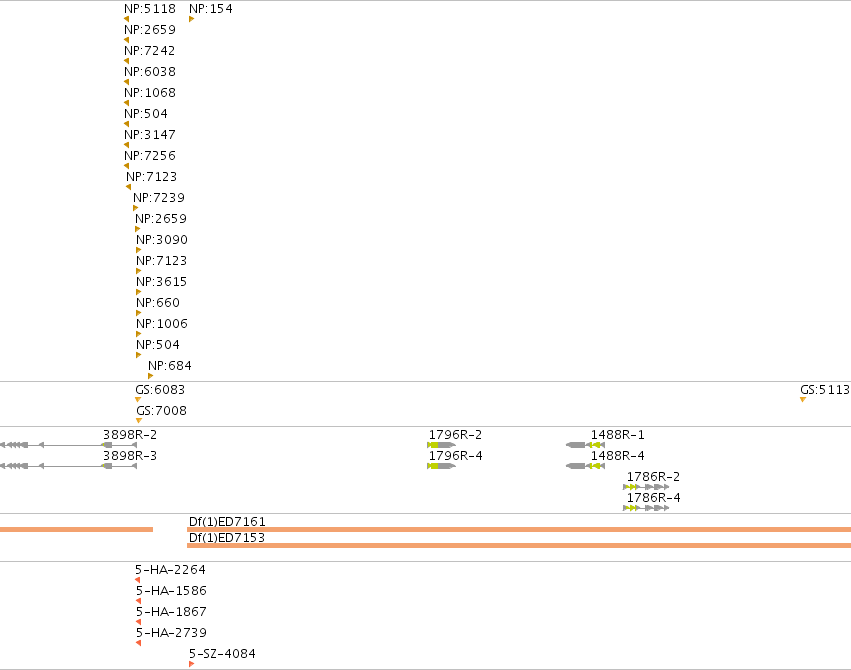Click the NP:7123 label with right-pointing arrow
Viewport: 851px width, 670px height.
(162, 261)
